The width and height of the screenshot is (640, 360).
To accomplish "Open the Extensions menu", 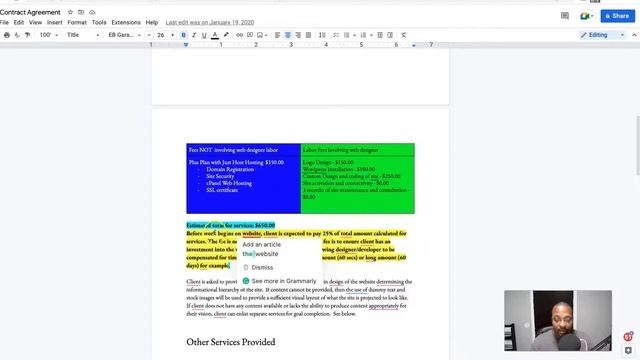I will coord(126,22).
